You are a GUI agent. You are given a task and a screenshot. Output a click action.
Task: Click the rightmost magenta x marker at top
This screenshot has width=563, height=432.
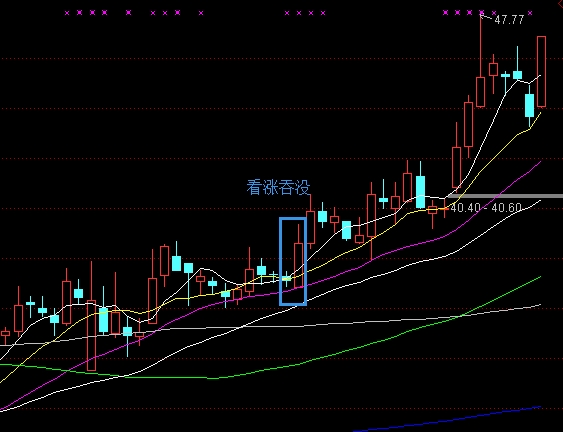530,13
